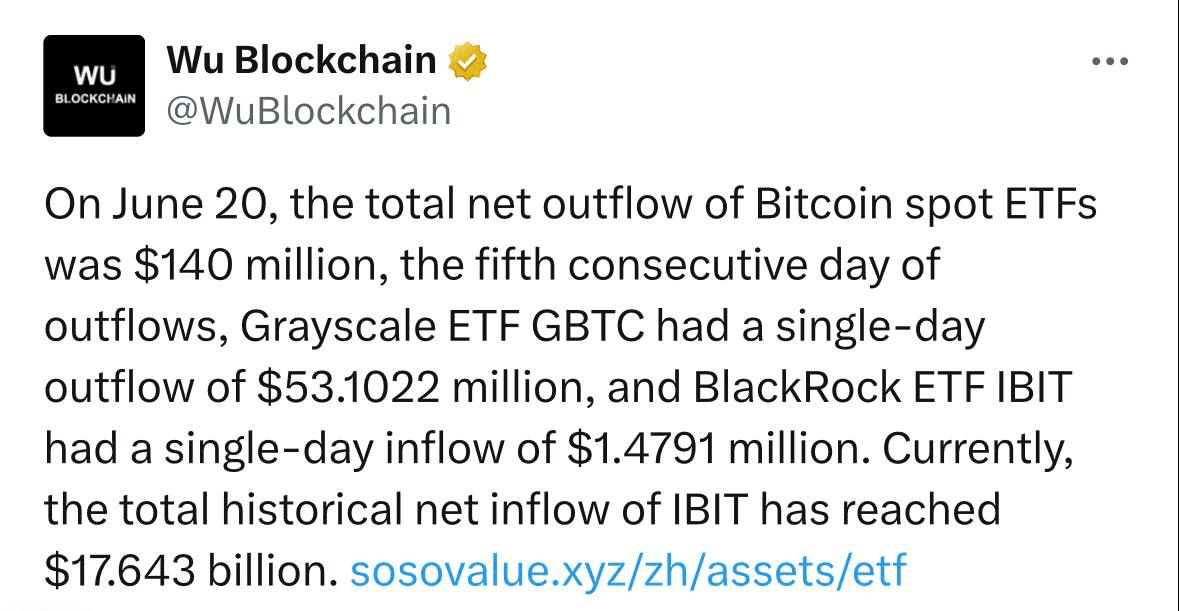Open the sosovalue.xyz/zh/assets/etf link
The width and height of the screenshot is (1179, 611).
point(627,570)
